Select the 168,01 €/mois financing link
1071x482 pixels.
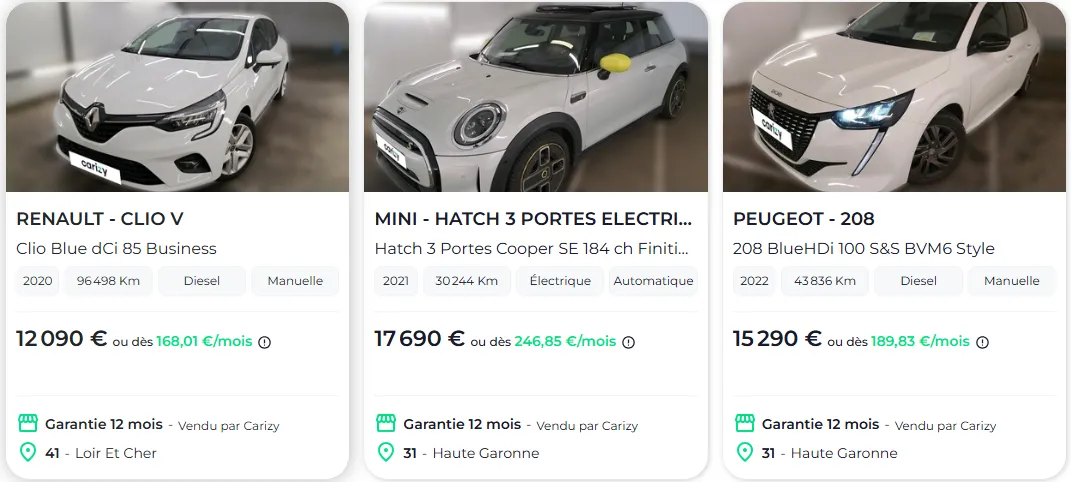tap(204, 341)
